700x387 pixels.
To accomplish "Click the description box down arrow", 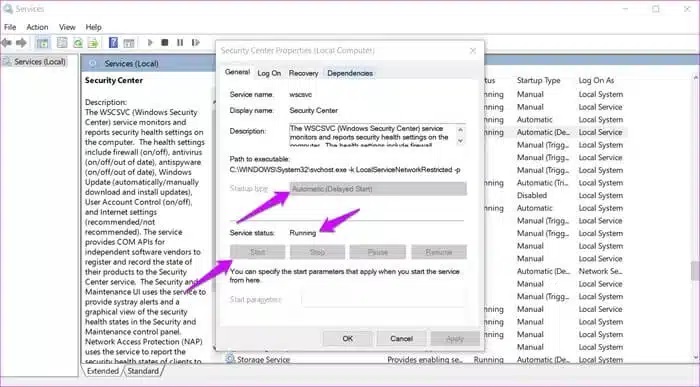I will click(460, 141).
